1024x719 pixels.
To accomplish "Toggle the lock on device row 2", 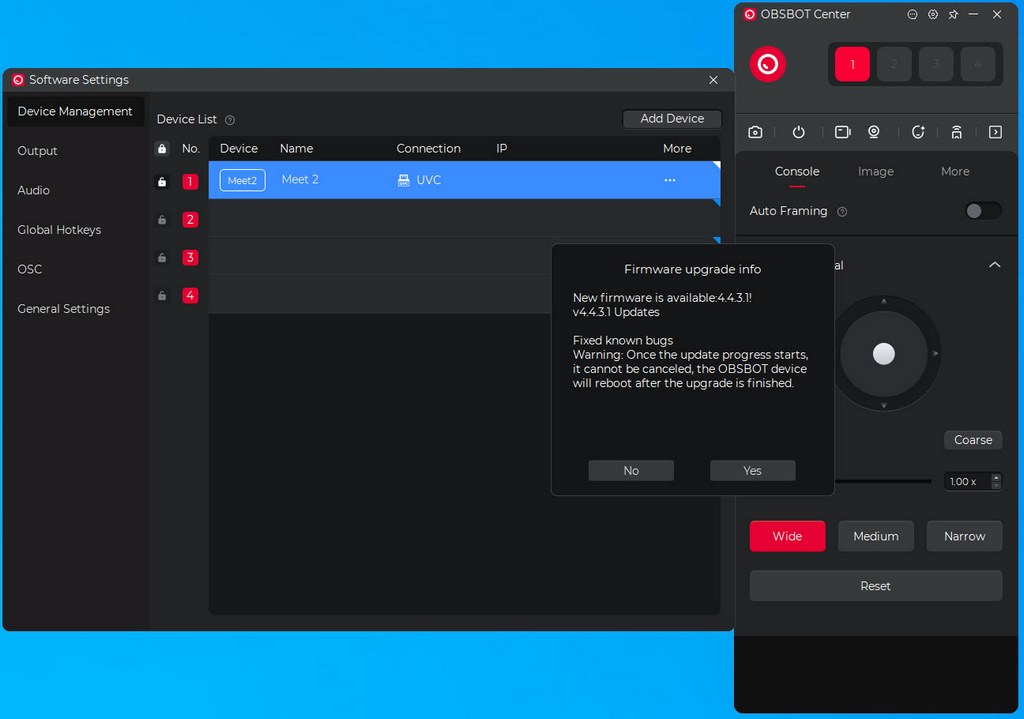I will coord(162,220).
